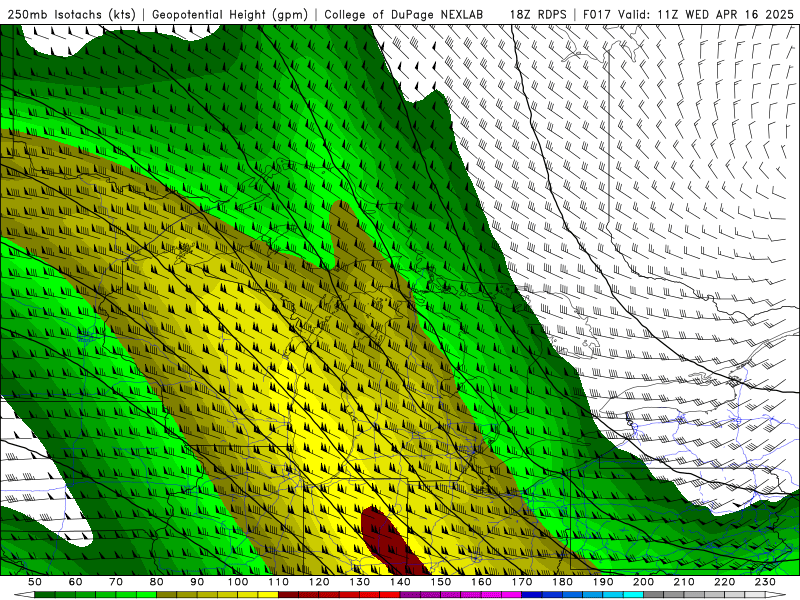
Task: Click the 150 label on the color scale
Action: (x=441, y=582)
